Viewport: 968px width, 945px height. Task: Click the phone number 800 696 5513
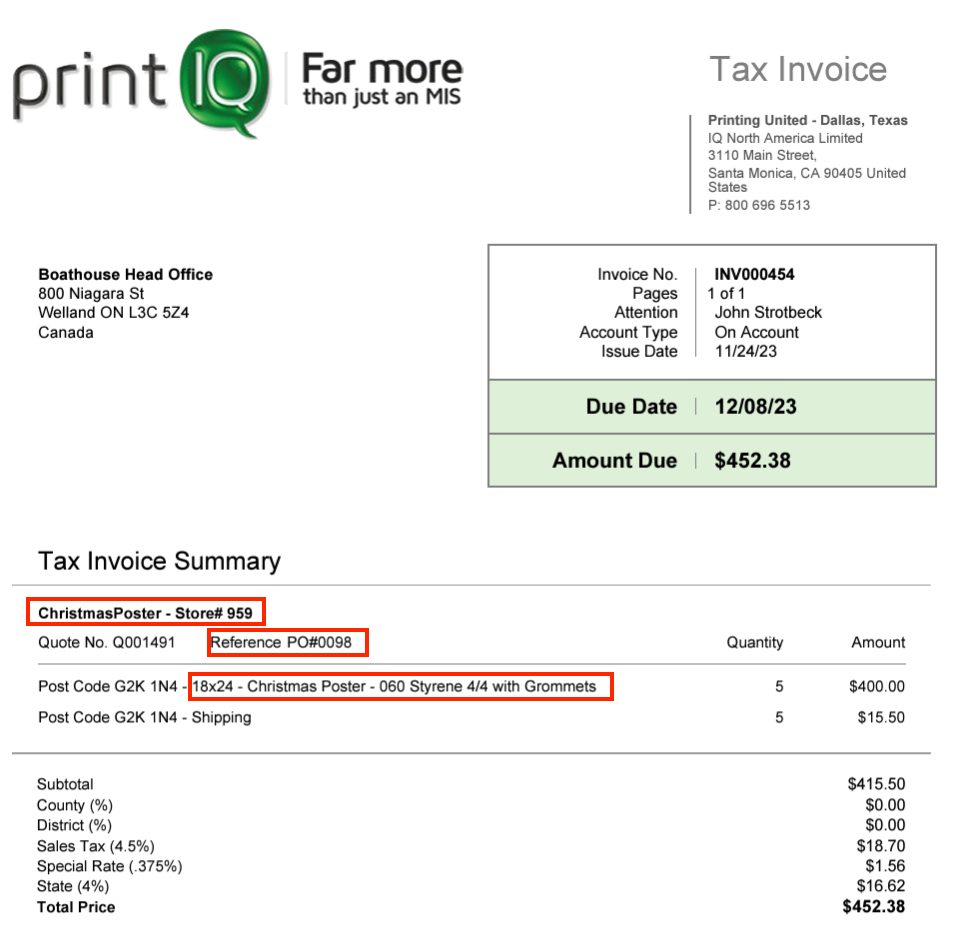tap(759, 205)
